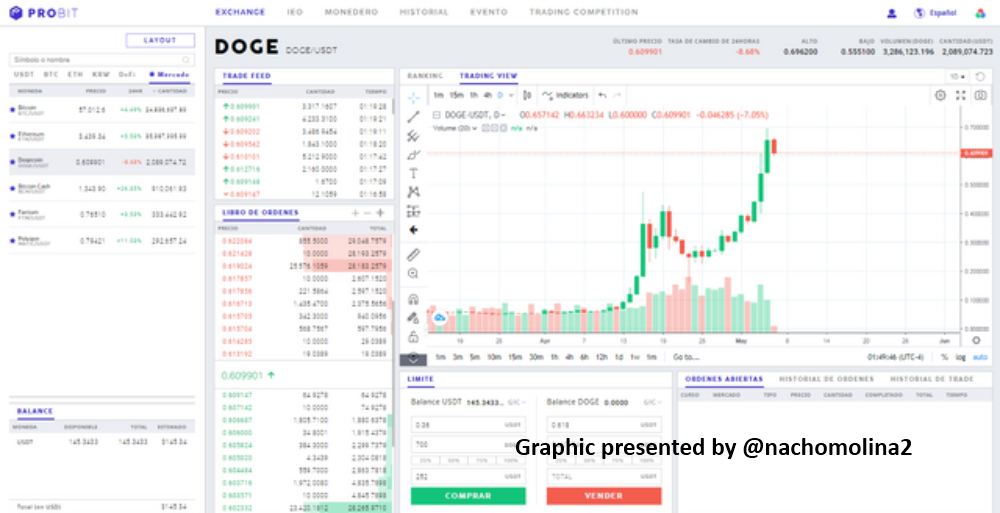
Task: Click the back arrow icon in chart toolbar
Action: (413, 230)
